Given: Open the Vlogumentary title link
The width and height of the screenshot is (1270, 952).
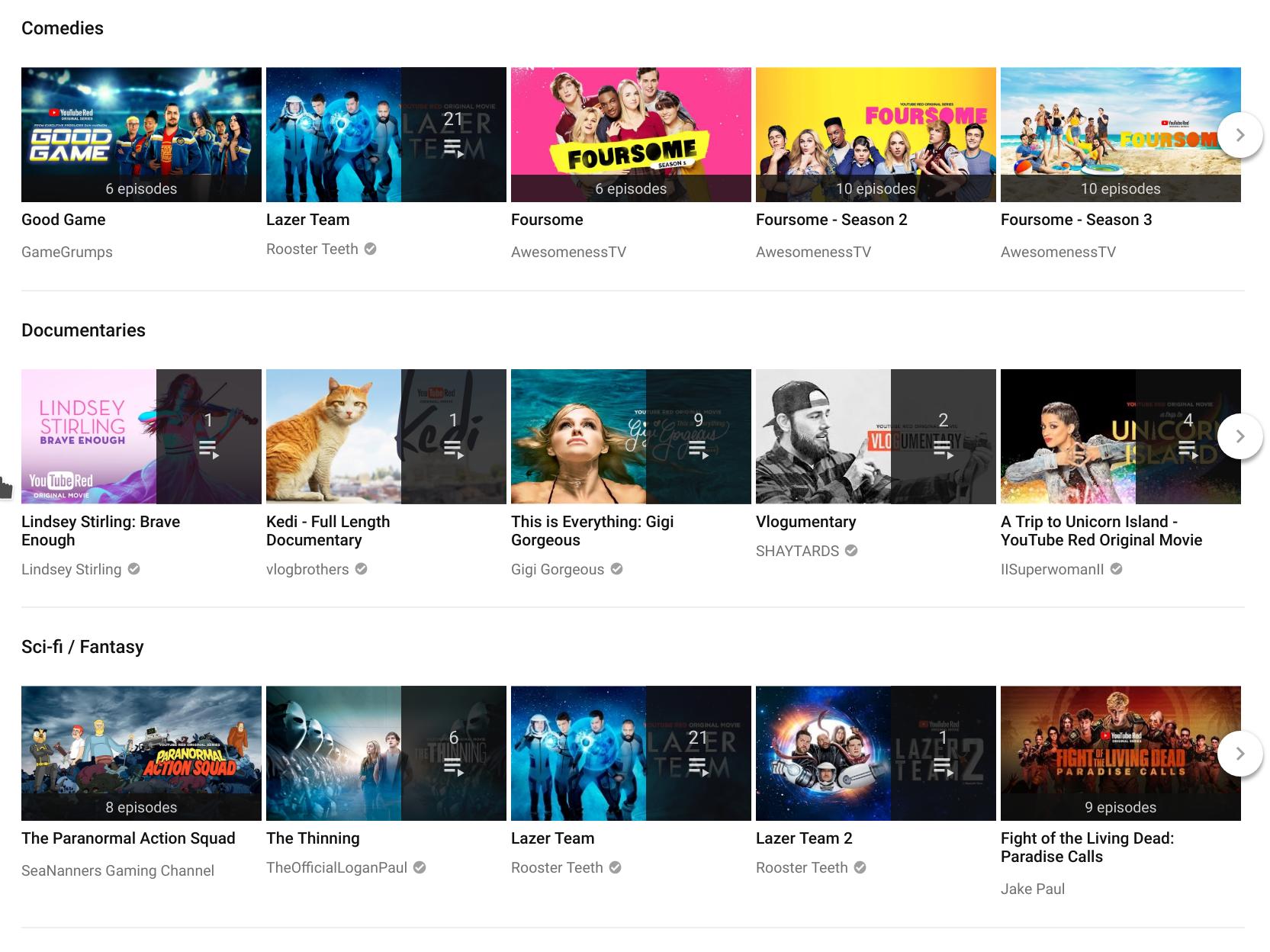Looking at the screenshot, I should (x=805, y=522).
